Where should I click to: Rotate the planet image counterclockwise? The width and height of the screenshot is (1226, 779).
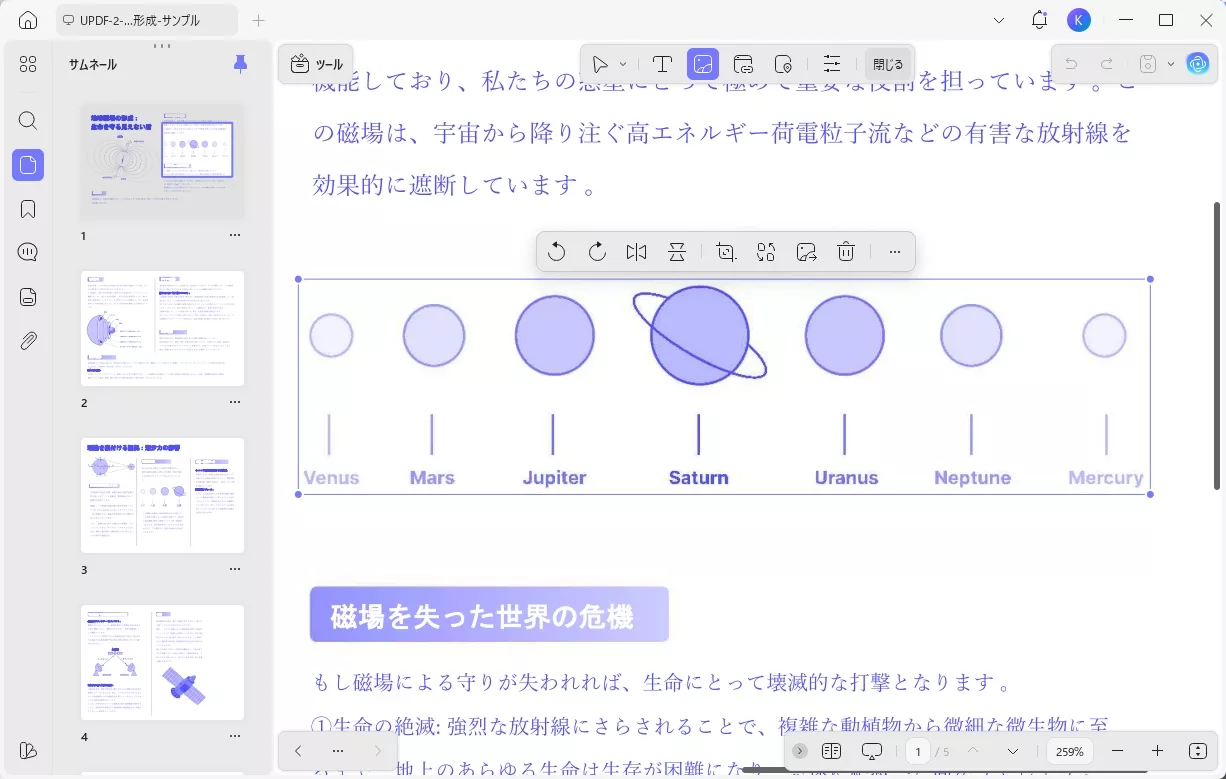(x=557, y=251)
